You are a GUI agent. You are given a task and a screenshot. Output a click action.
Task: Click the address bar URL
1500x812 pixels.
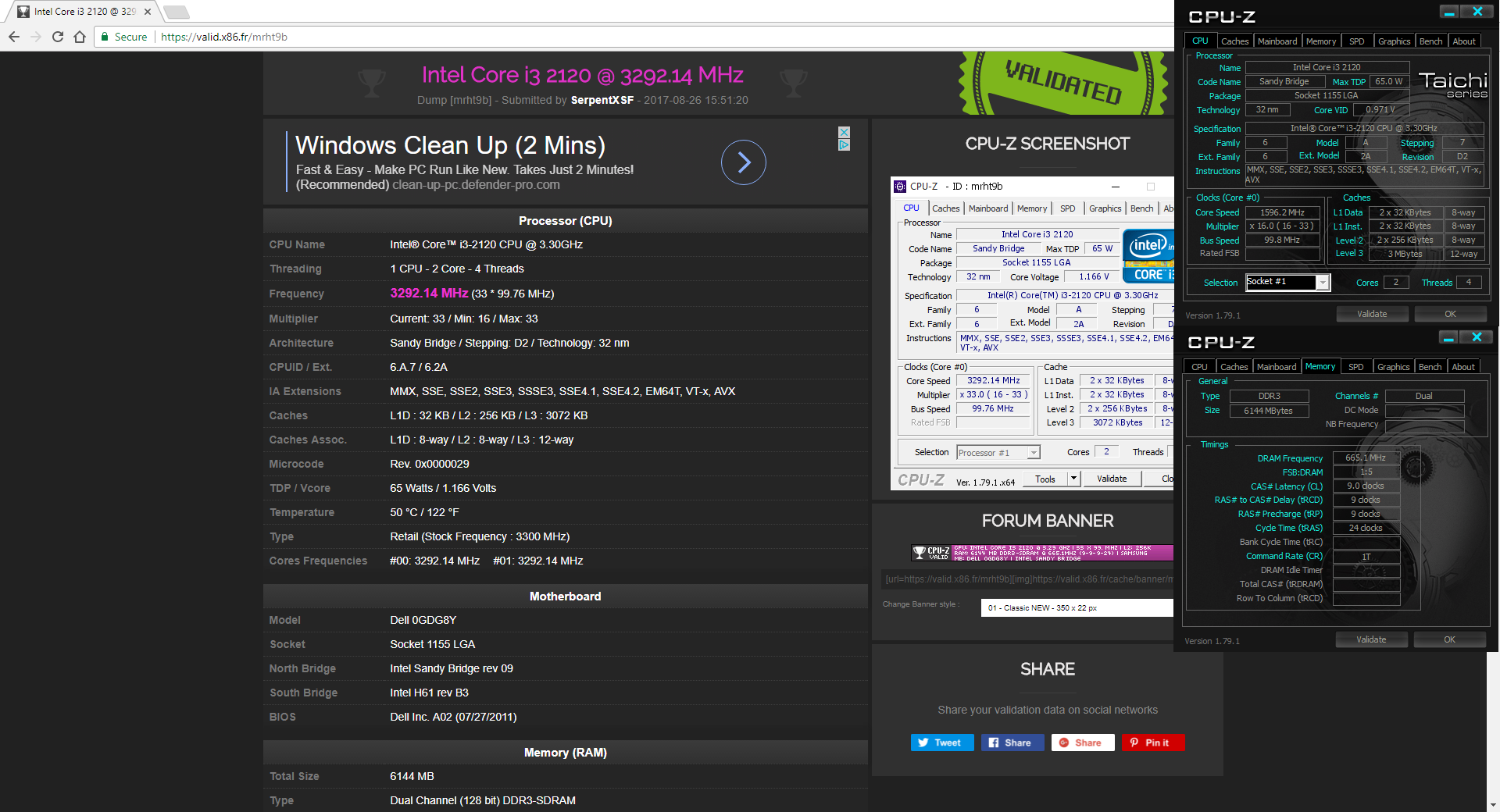pos(224,37)
